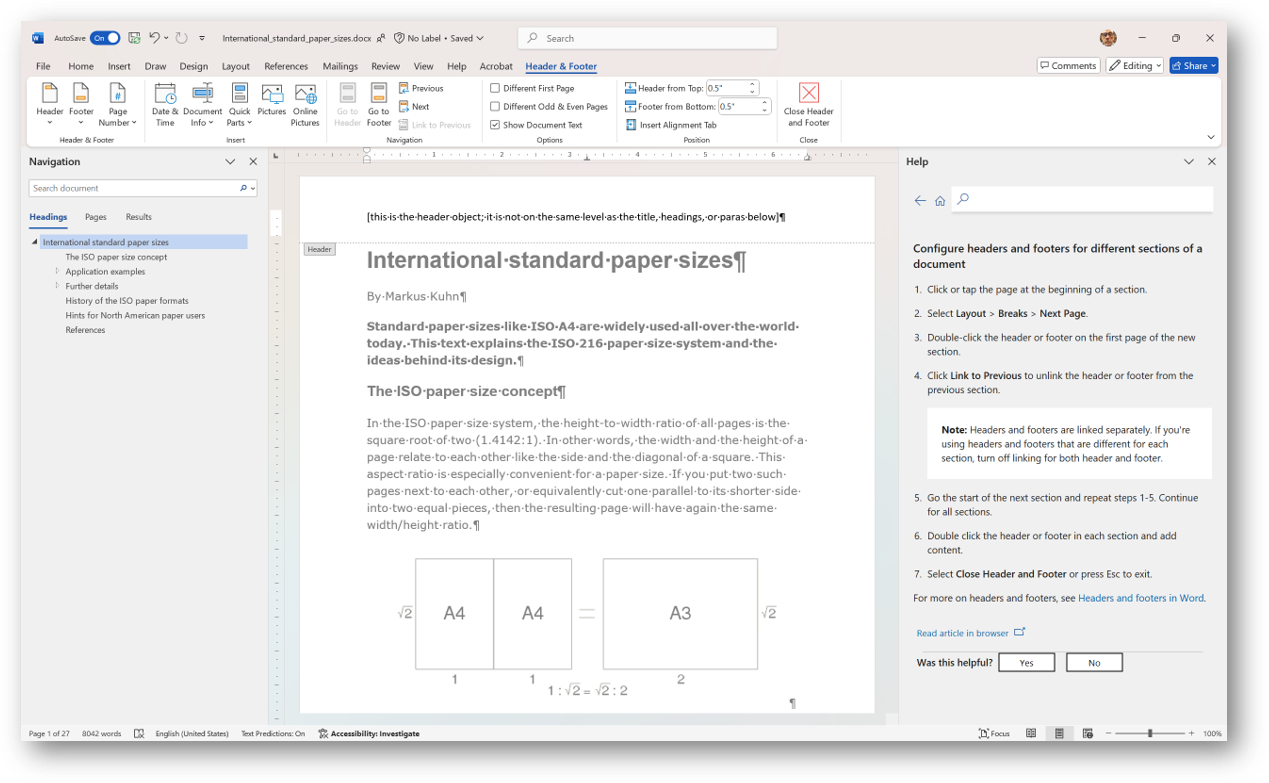Increase zoom using the zoom slider
This screenshot has height=783, width=1269.
coord(1189,733)
